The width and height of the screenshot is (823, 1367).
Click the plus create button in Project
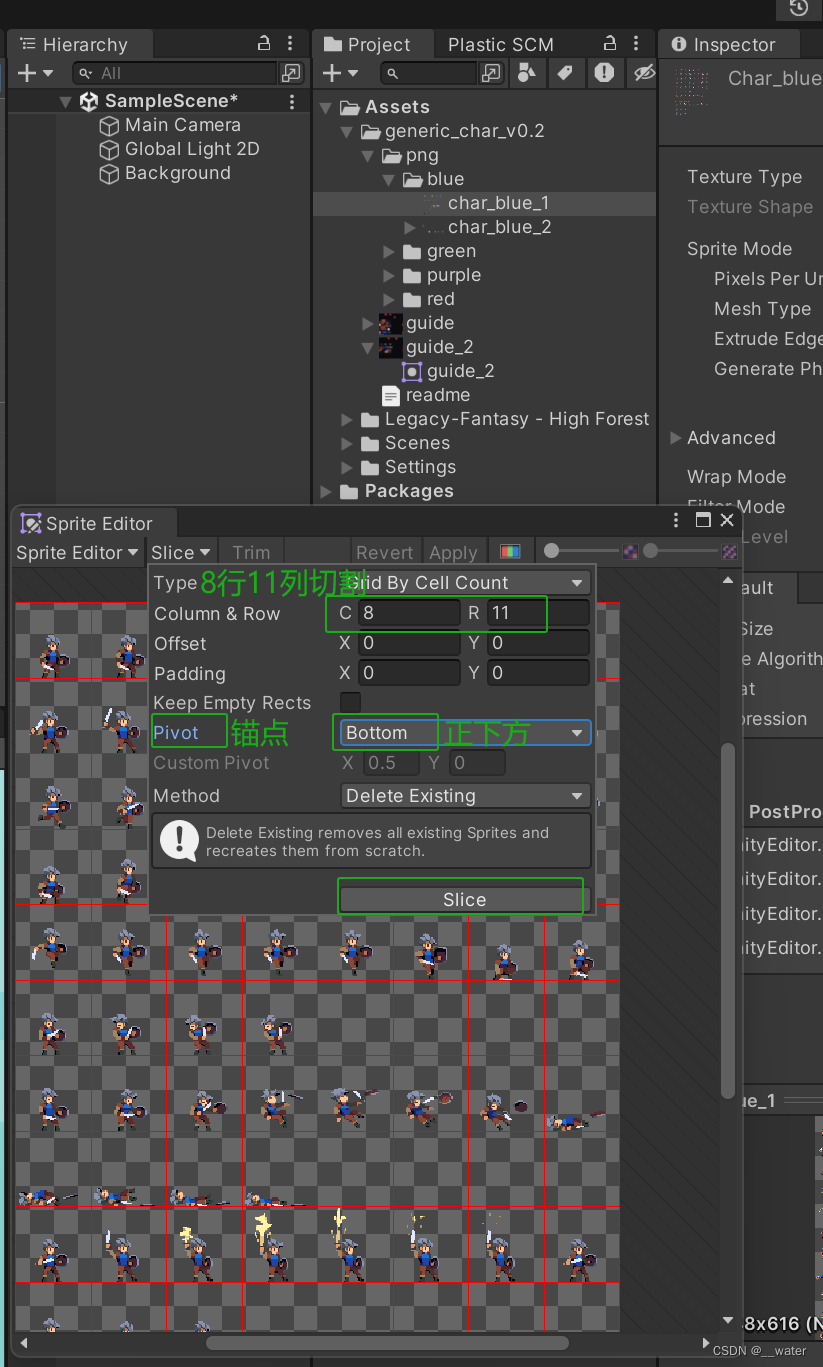[333, 73]
